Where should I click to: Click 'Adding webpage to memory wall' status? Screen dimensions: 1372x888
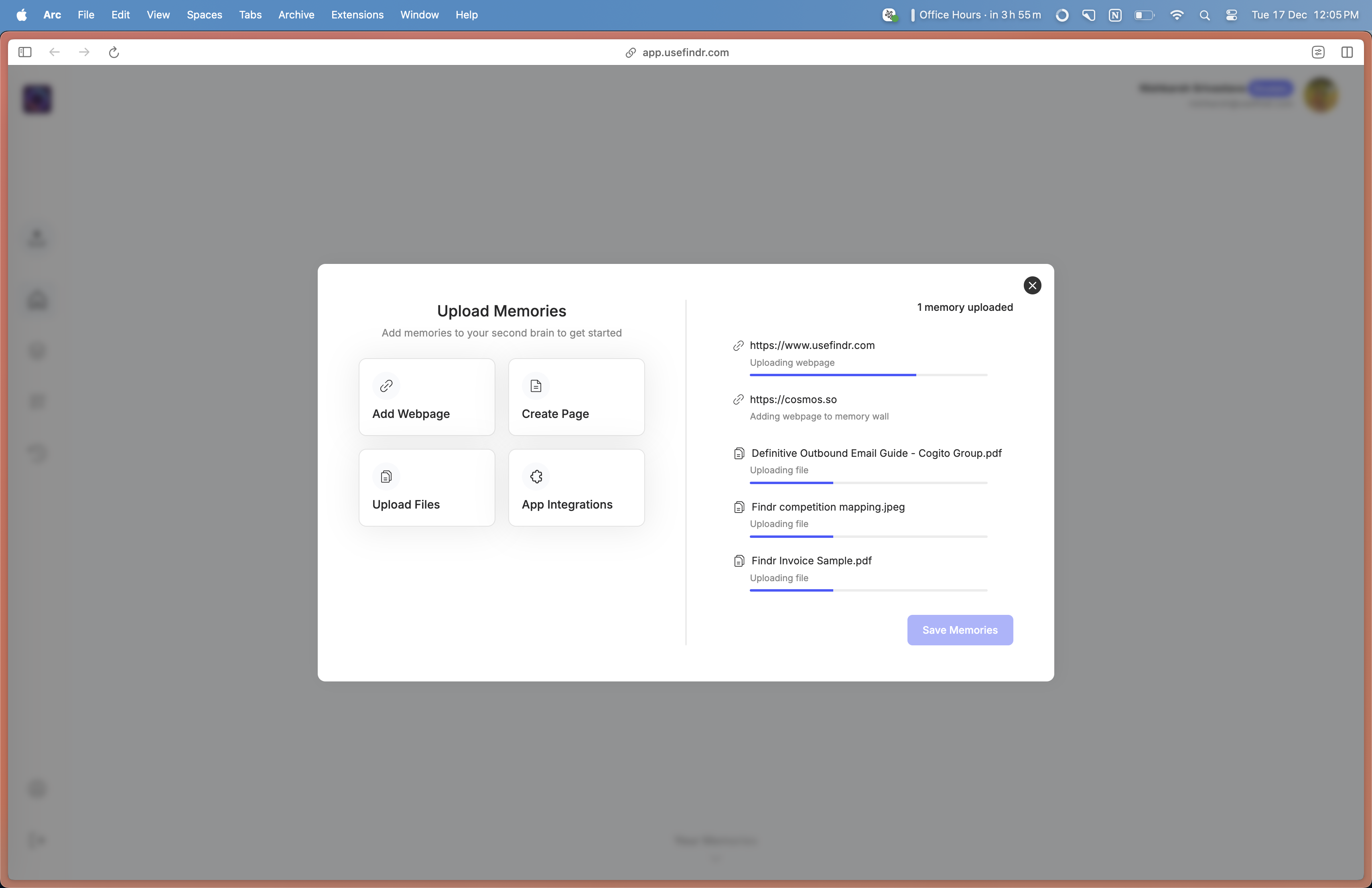(819, 416)
